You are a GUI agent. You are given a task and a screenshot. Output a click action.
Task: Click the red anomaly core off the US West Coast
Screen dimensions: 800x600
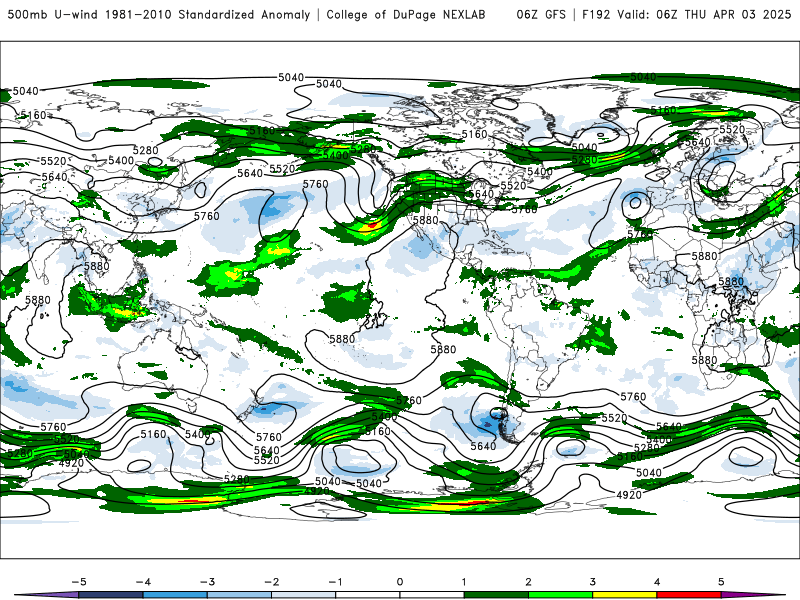pyautogui.click(x=372, y=224)
